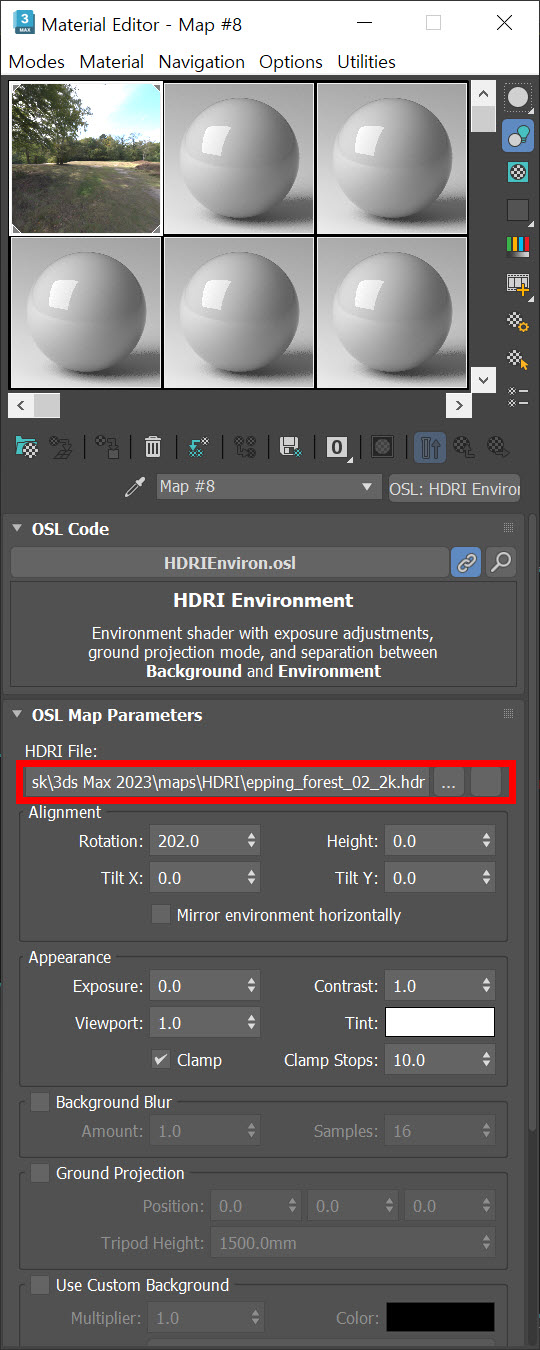Open the Material/Map Navigator icon
540x1350 pixels.
[x=518, y=396]
